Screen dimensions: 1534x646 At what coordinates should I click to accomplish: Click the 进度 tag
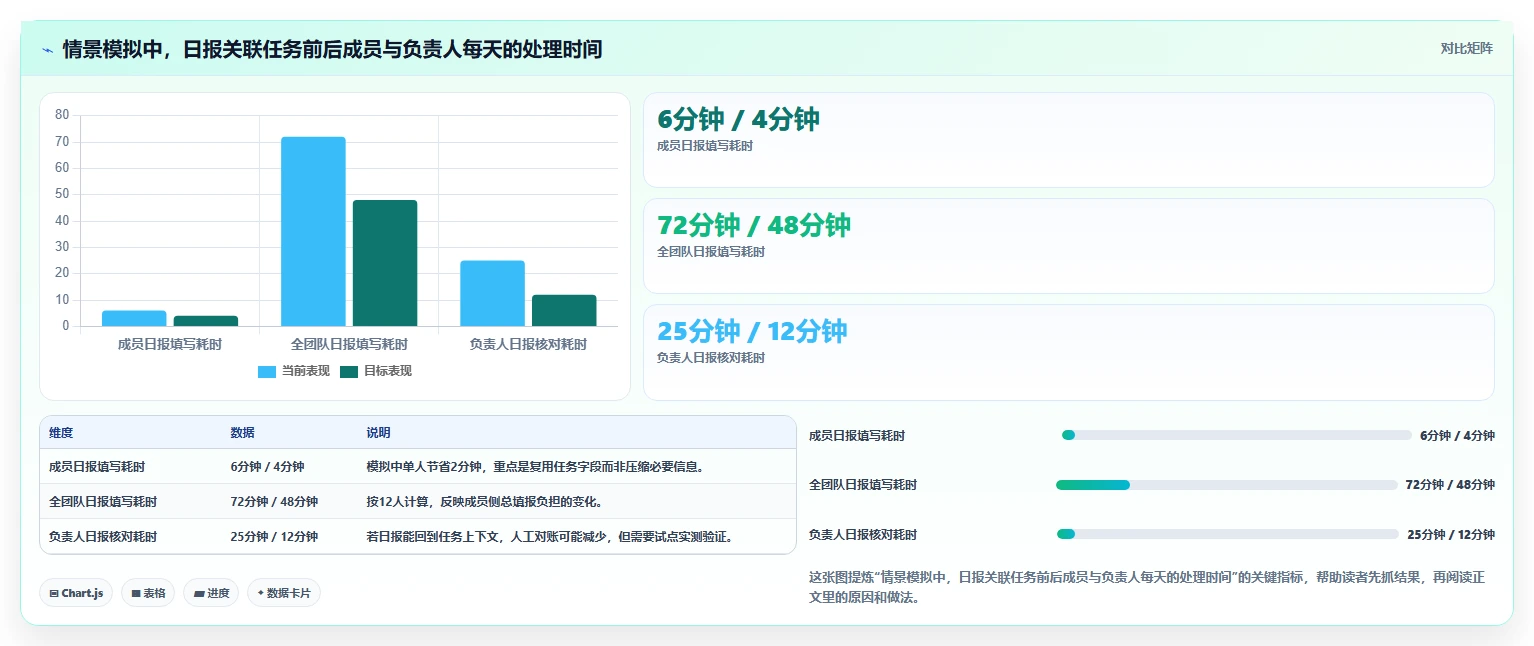[x=211, y=593]
